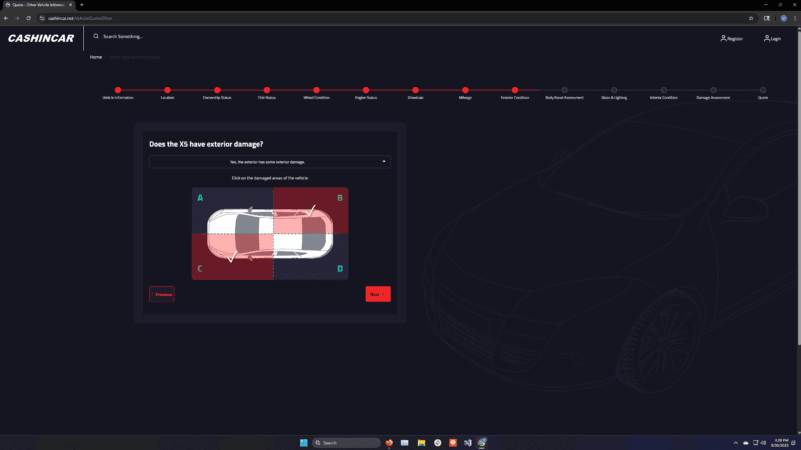Viewport: 801px width, 450px height.
Task: Click the Next button
Action: point(377,294)
